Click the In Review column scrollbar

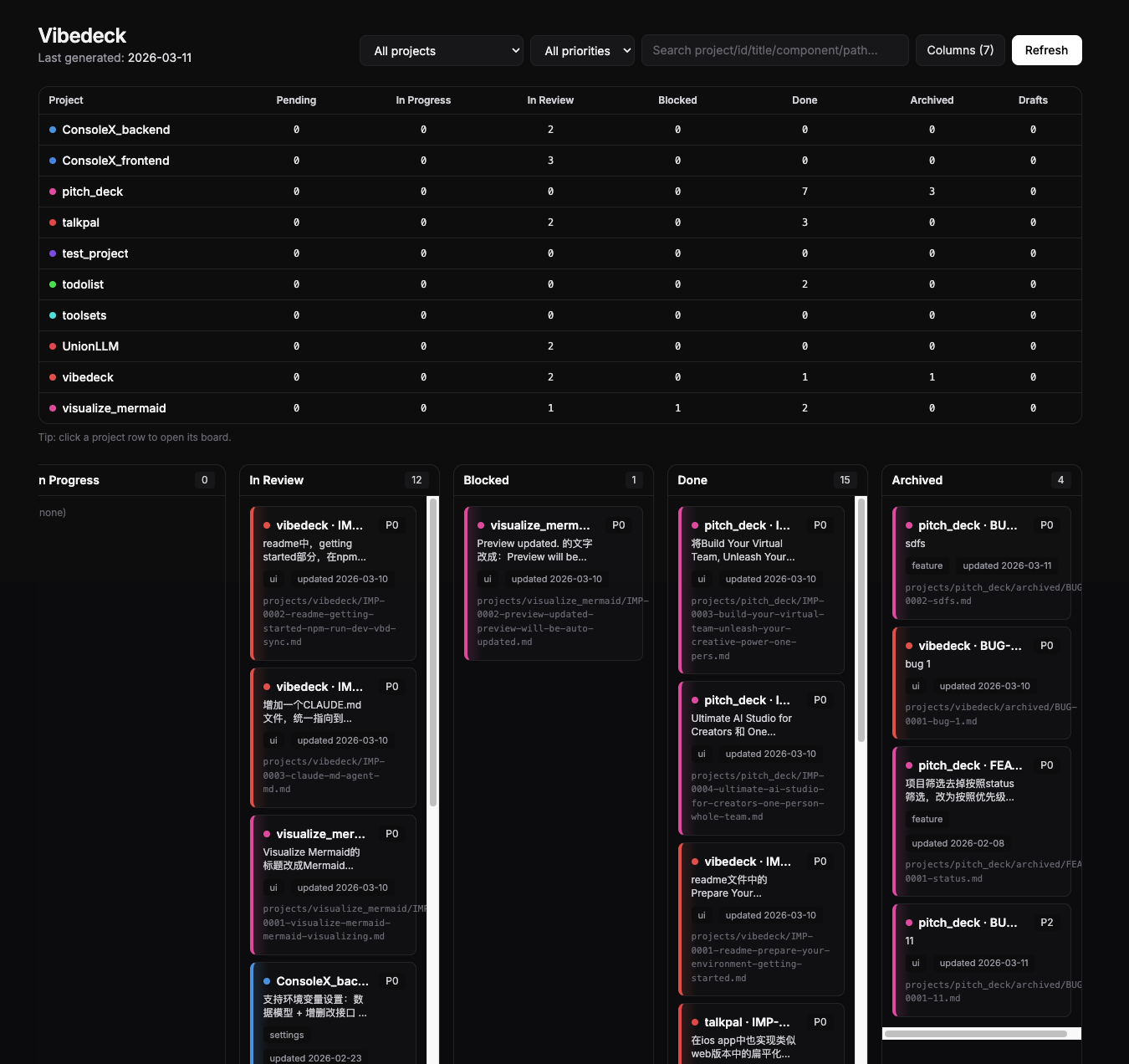[x=432, y=652]
